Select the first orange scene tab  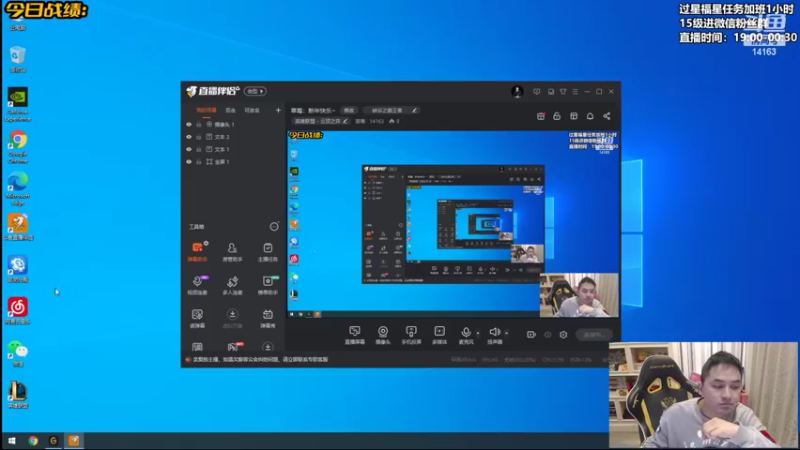pyautogui.click(x=206, y=110)
